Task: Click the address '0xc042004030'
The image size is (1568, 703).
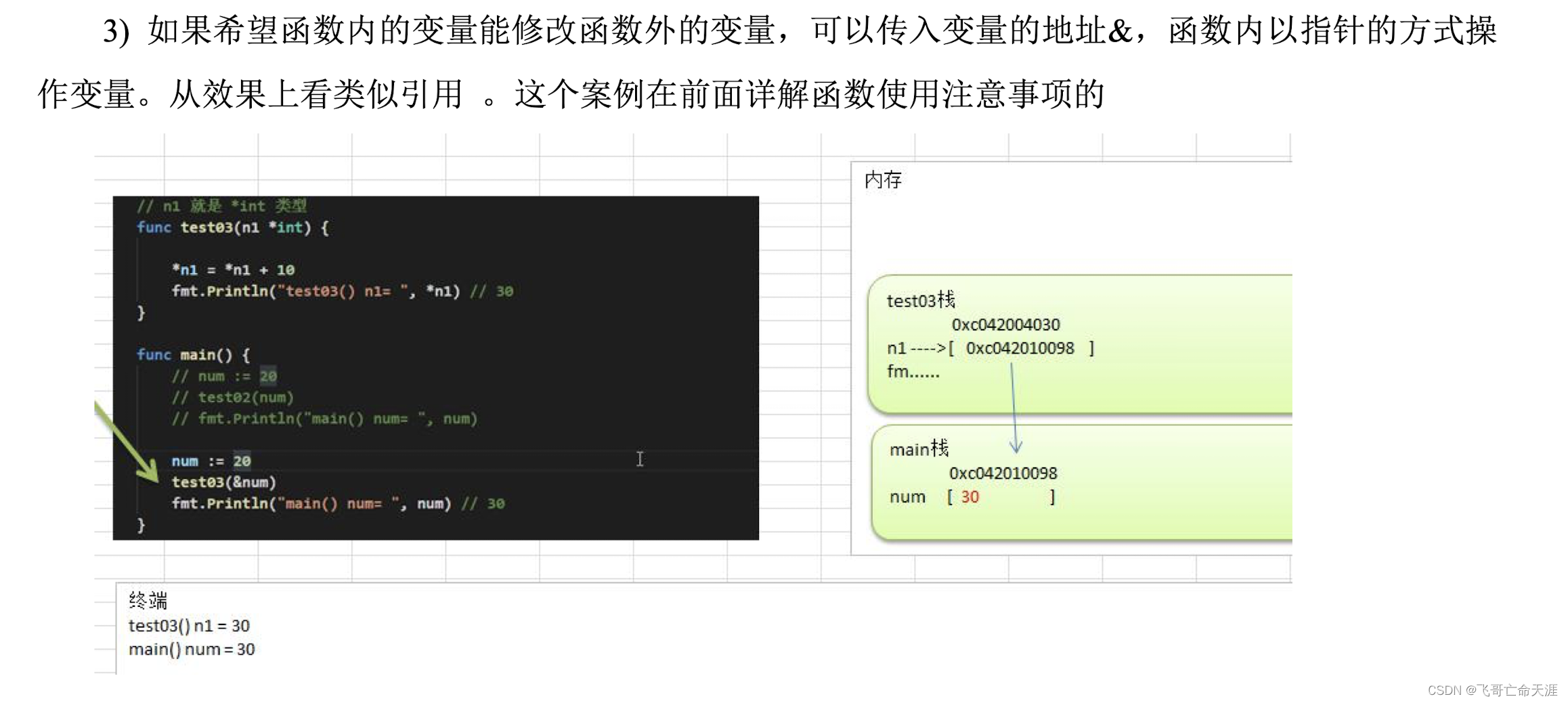Action: click(1005, 325)
